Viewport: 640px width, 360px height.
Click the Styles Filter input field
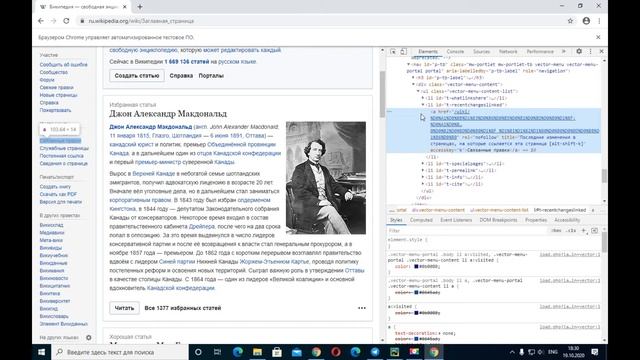point(467,231)
